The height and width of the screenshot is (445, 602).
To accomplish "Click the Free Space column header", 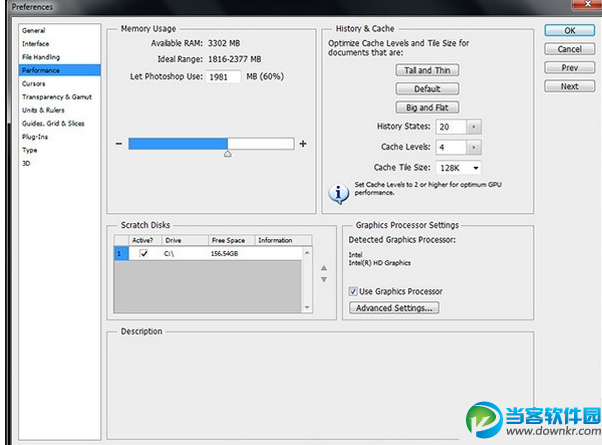I will 232,240.
